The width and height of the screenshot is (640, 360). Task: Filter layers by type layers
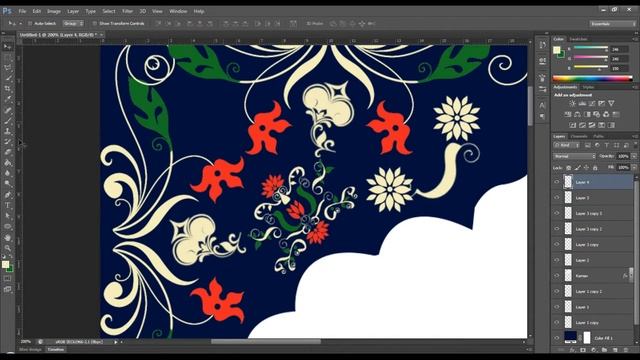[607, 145]
